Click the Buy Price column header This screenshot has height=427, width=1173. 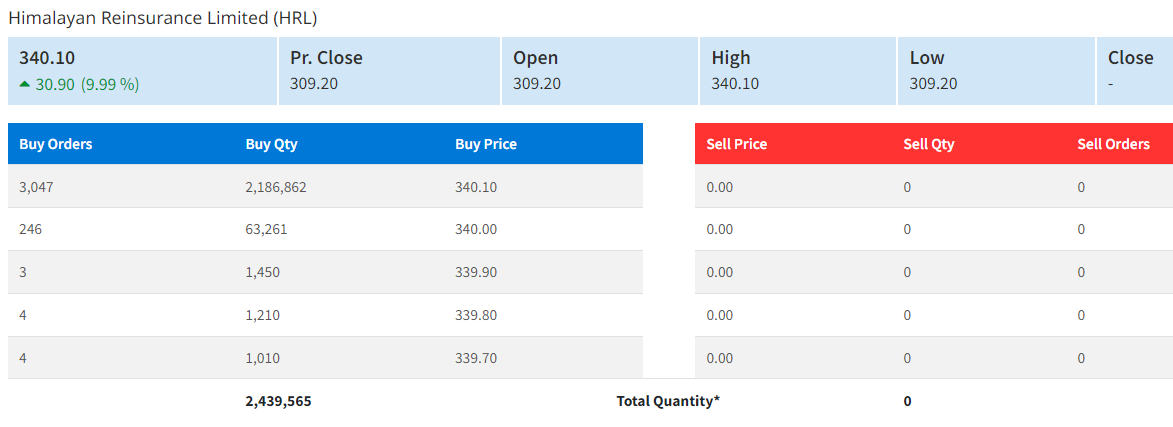coord(486,144)
